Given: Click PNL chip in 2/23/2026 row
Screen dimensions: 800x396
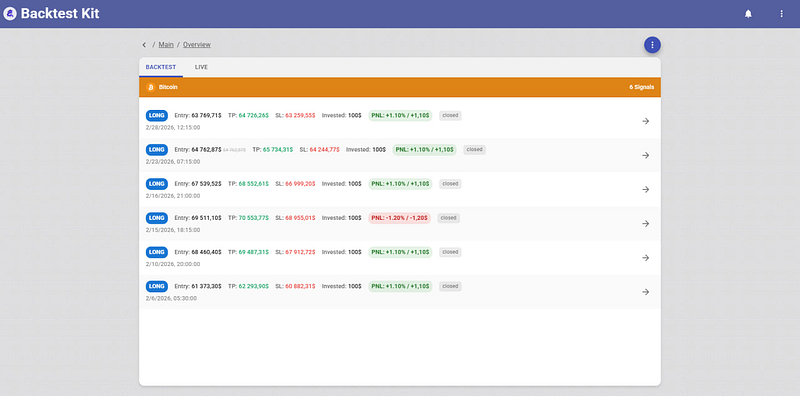Looking at the screenshot, I should point(424,150).
